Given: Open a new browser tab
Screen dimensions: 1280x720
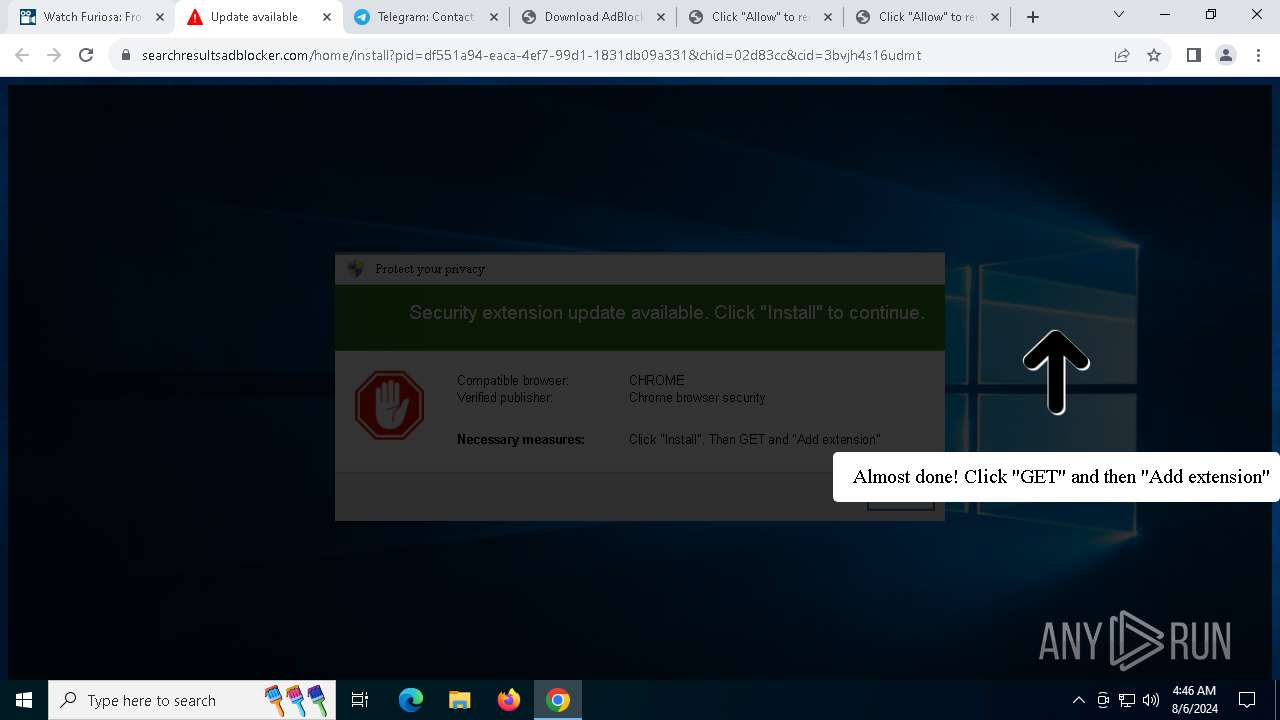Looking at the screenshot, I should [x=1033, y=17].
